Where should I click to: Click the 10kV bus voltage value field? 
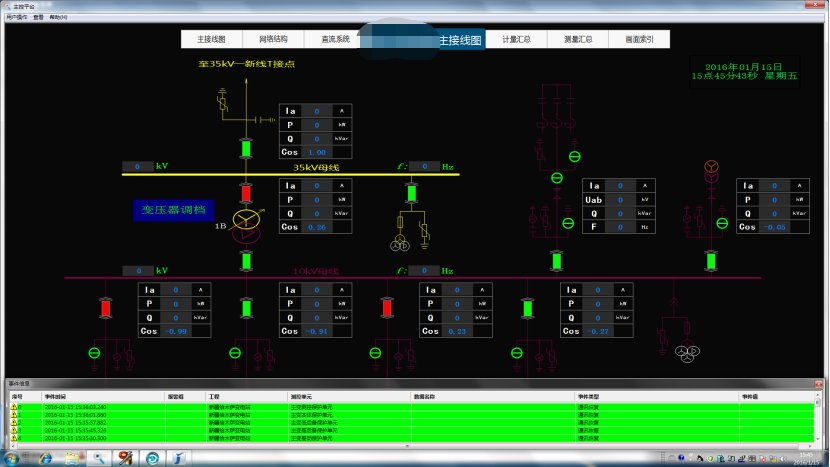138,271
